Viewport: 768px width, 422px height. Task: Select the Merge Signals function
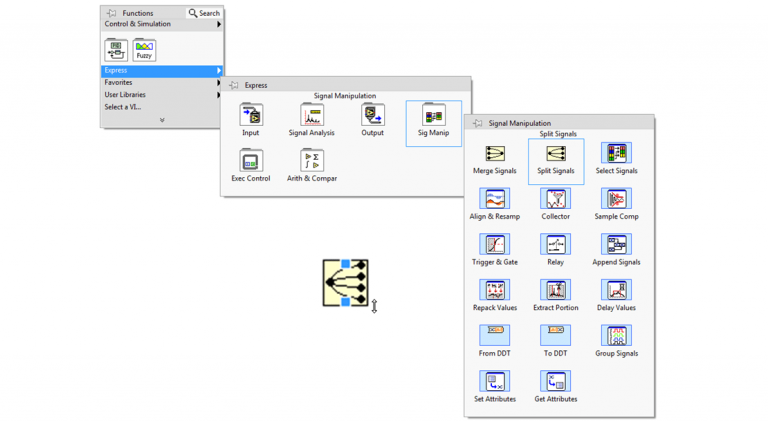click(x=494, y=154)
